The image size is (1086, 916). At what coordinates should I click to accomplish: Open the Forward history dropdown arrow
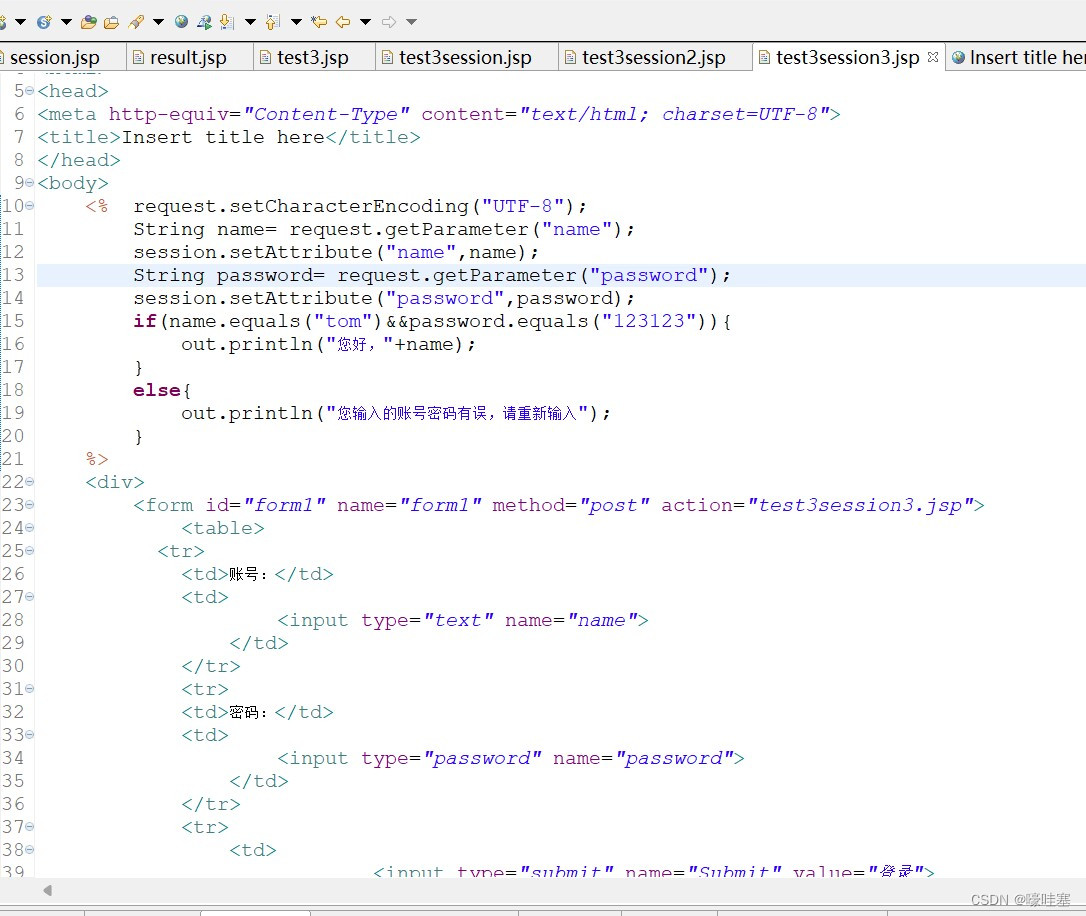tap(411, 22)
